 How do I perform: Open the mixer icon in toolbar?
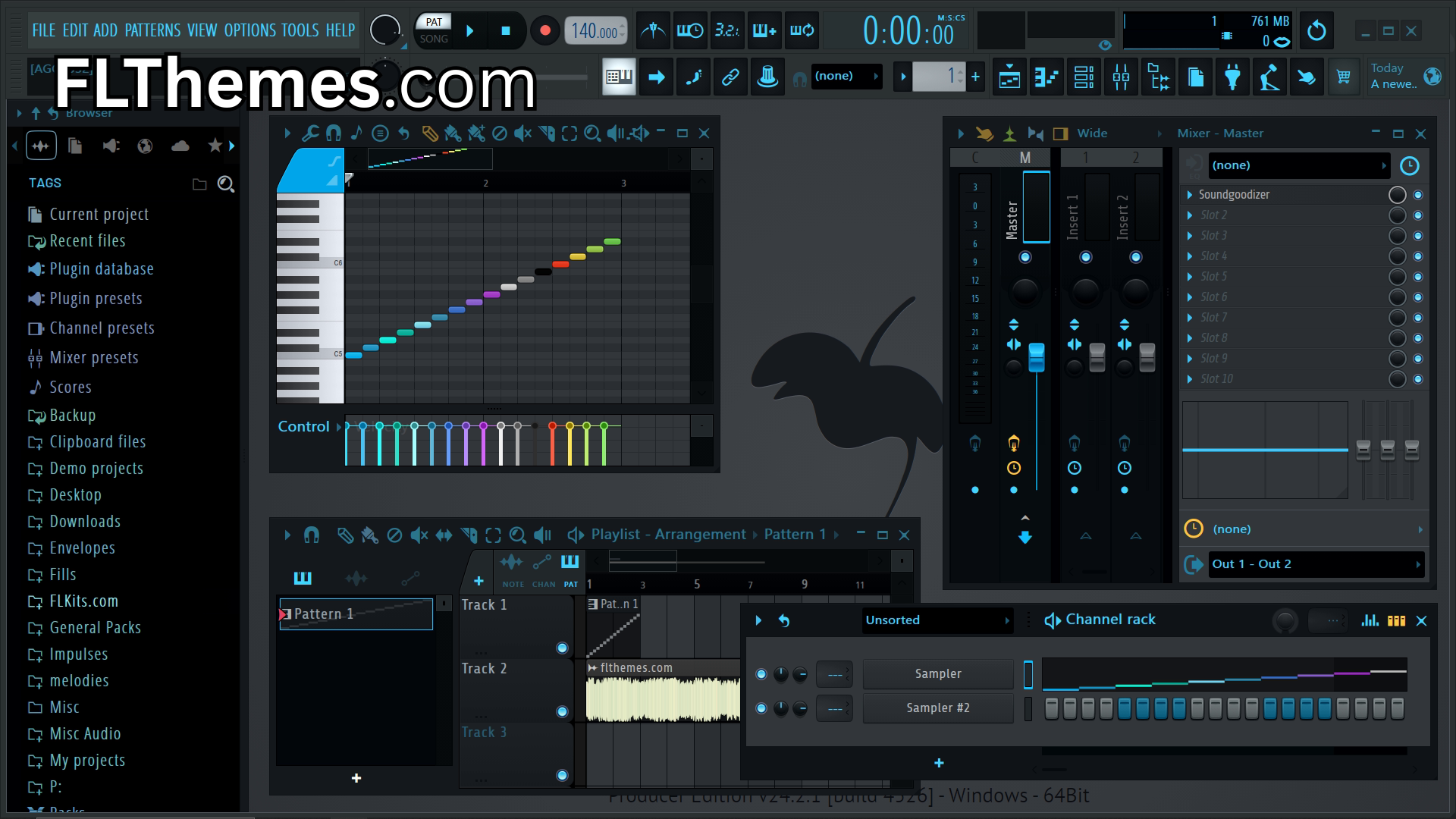point(1121,77)
